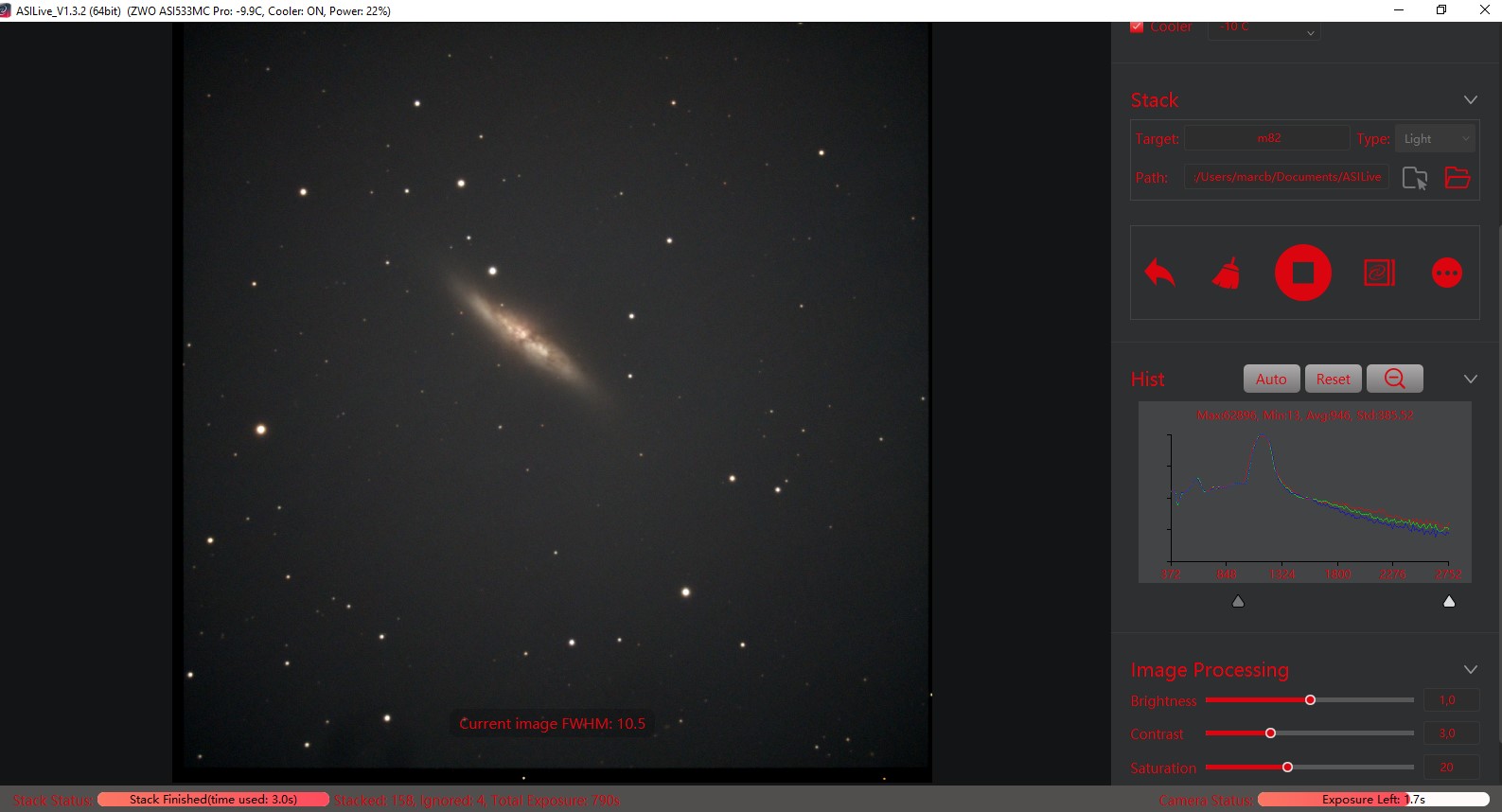Click the Contrast slider handle
The height and width of the screenshot is (812, 1502).
coord(1270,733)
